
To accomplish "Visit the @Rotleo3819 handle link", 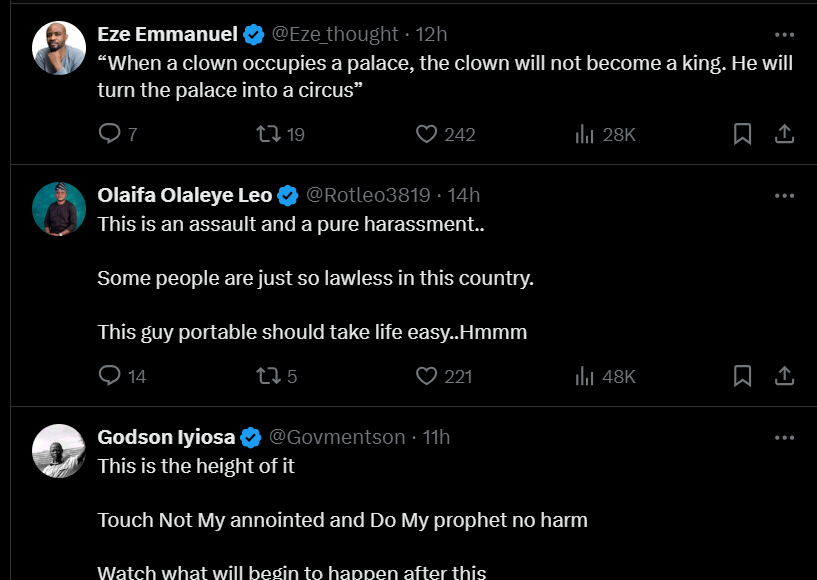I will (367, 195).
